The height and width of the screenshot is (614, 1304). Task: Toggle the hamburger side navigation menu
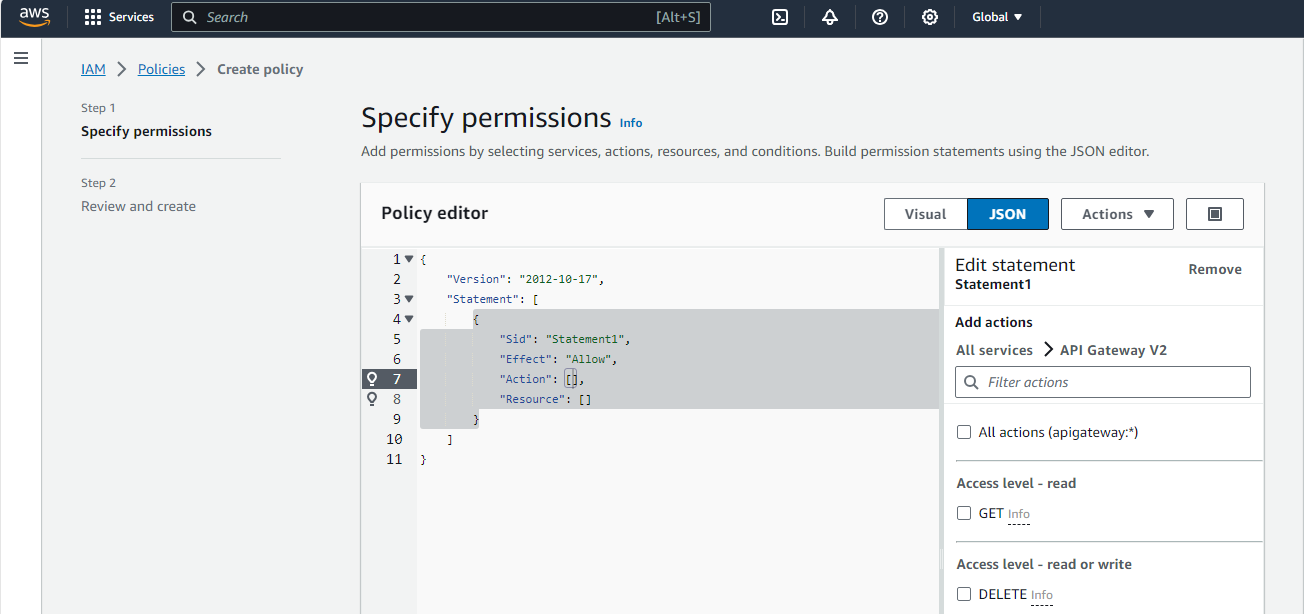click(20, 59)
